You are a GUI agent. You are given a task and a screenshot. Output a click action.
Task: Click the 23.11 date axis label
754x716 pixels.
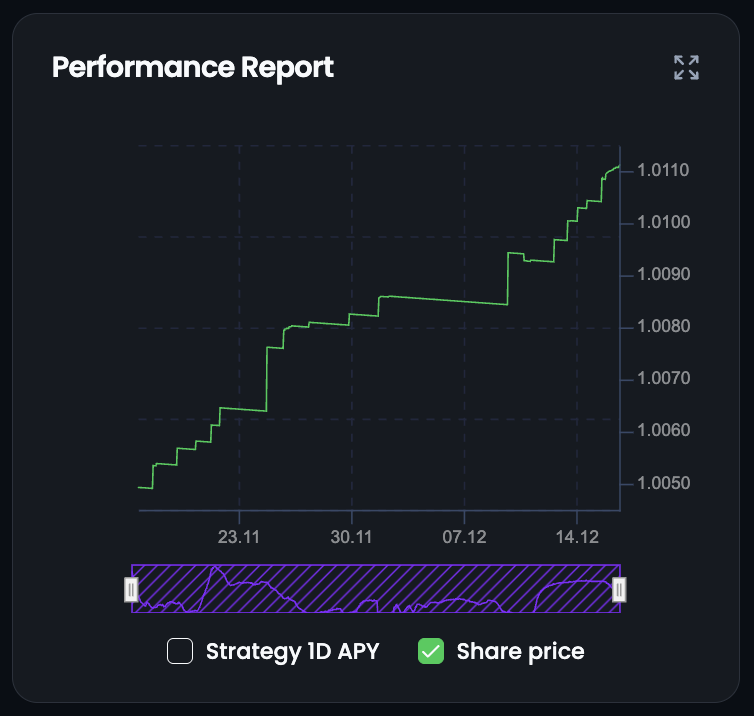239,537
